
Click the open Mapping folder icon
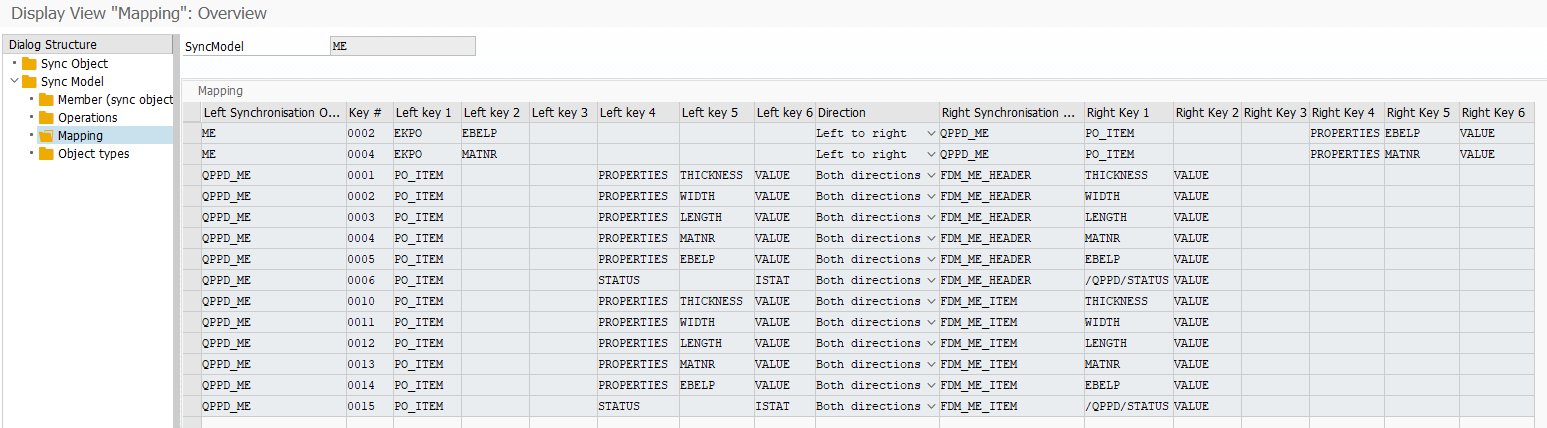point(46,136)
